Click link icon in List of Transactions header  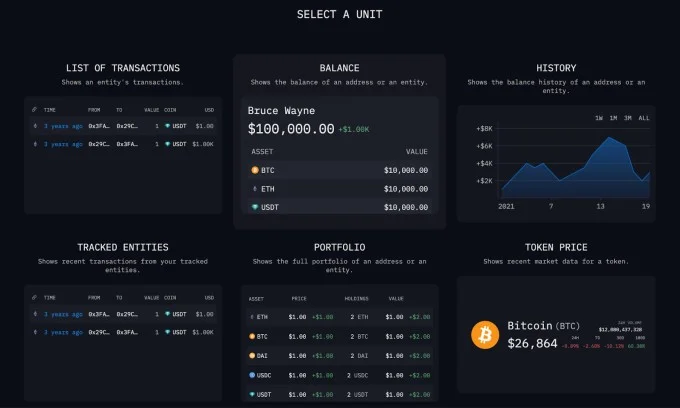pyautogui.click(x=35, y=108)
